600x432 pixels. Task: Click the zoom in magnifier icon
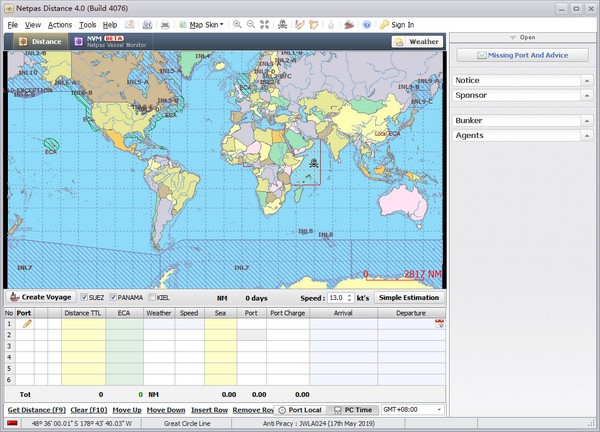pos(237,24)
